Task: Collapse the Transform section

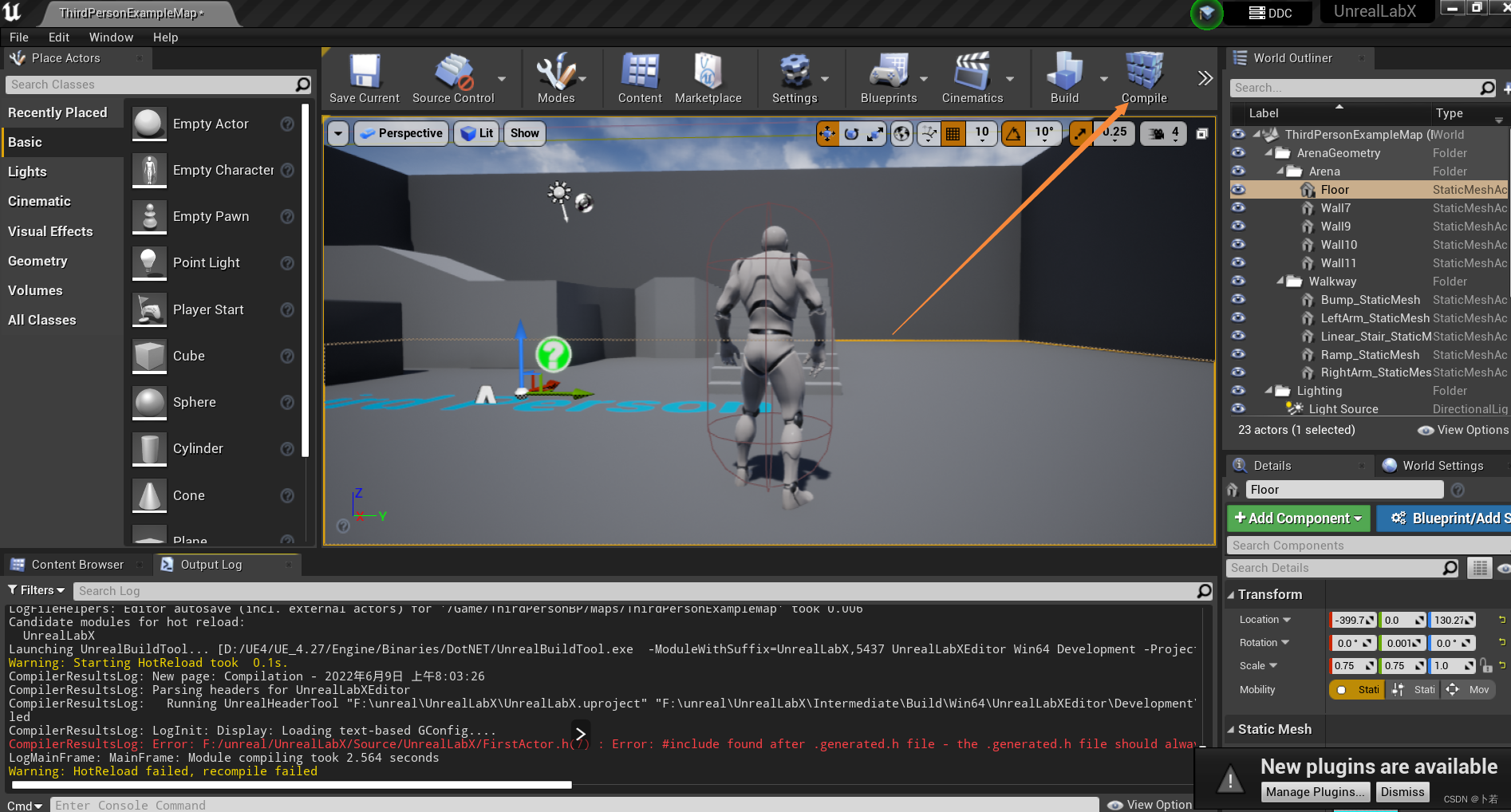Action: click(x=1231, y=595)
